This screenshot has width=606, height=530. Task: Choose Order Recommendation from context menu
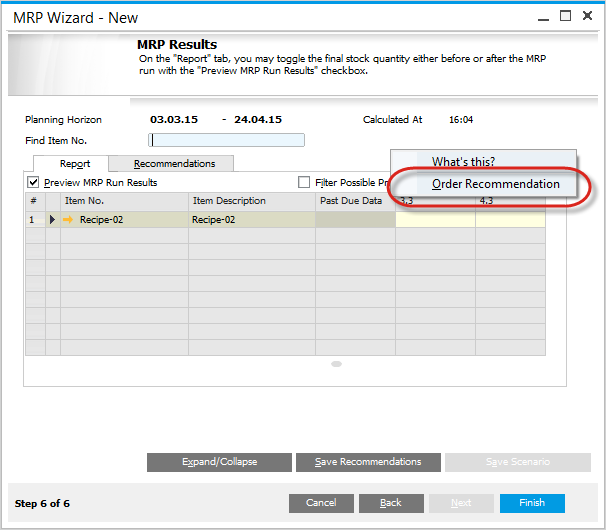(495, 184)
